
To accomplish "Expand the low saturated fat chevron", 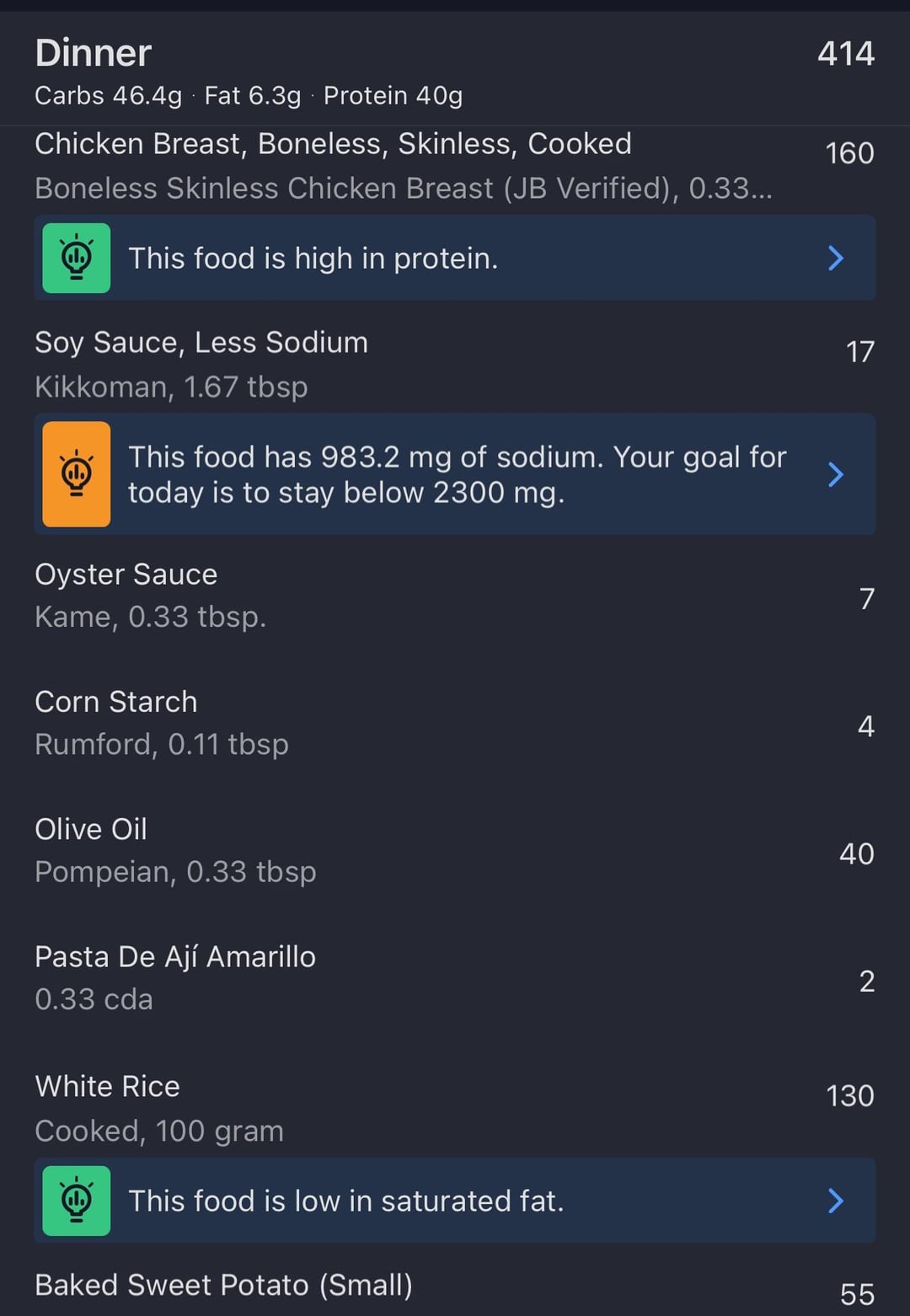I will 835,1201.
